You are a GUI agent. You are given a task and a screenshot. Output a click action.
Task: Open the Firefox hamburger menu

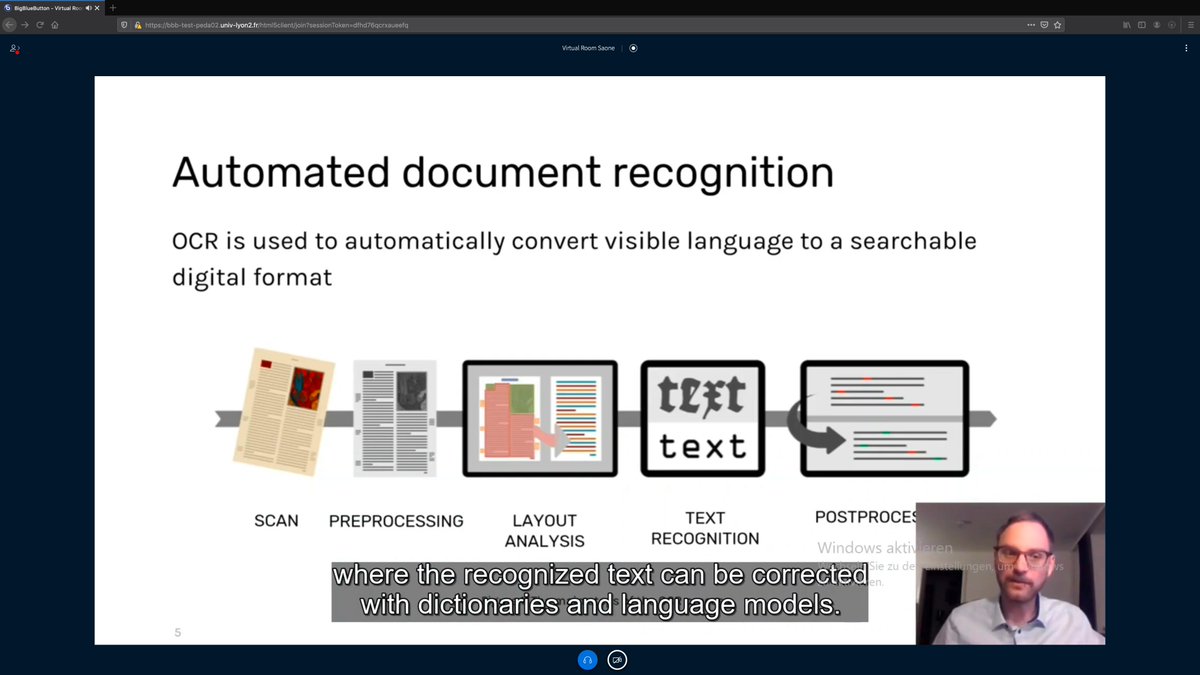(x=1190, y=24)
